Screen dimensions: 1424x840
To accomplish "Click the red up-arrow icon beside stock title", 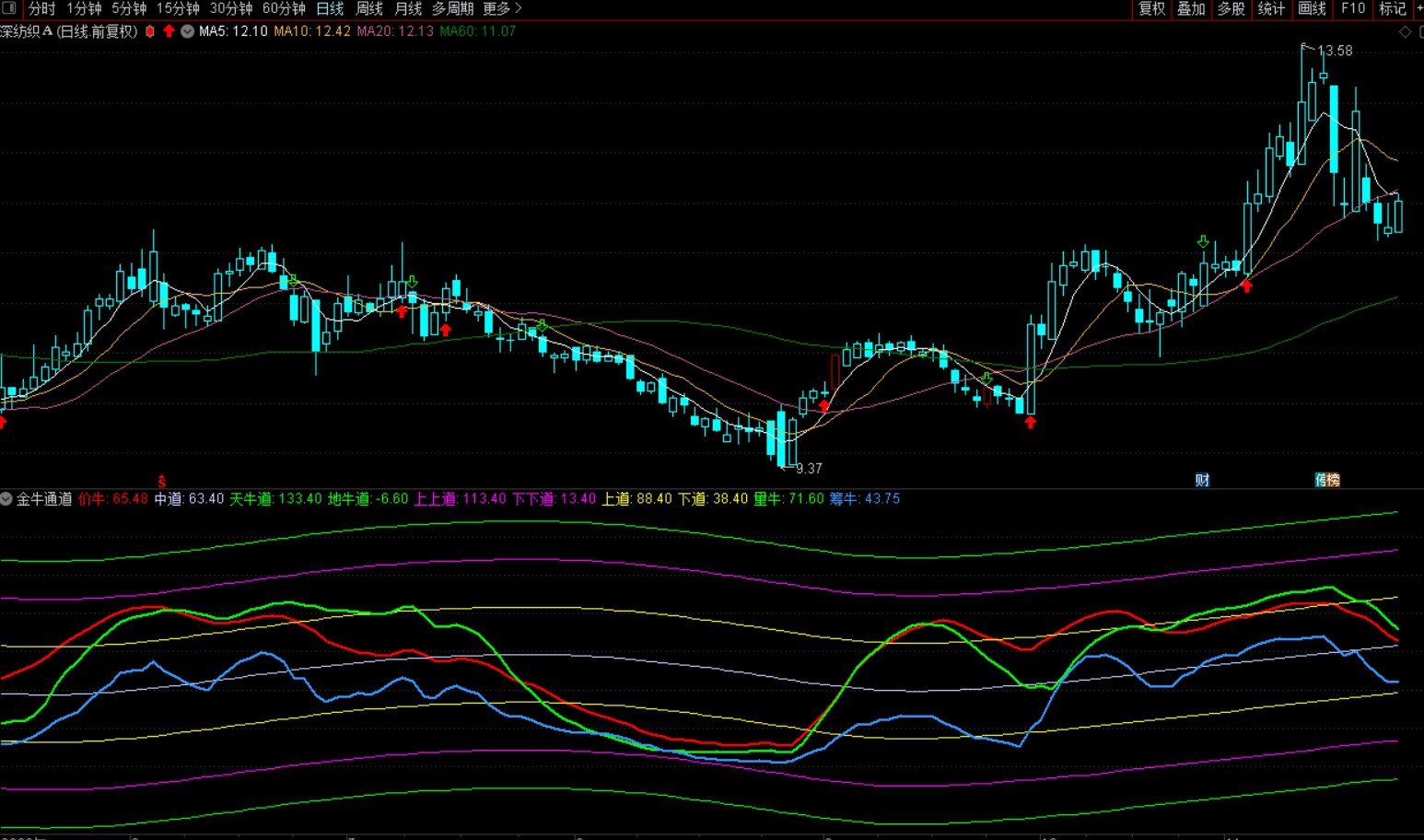I will click(x=169, y=31).
